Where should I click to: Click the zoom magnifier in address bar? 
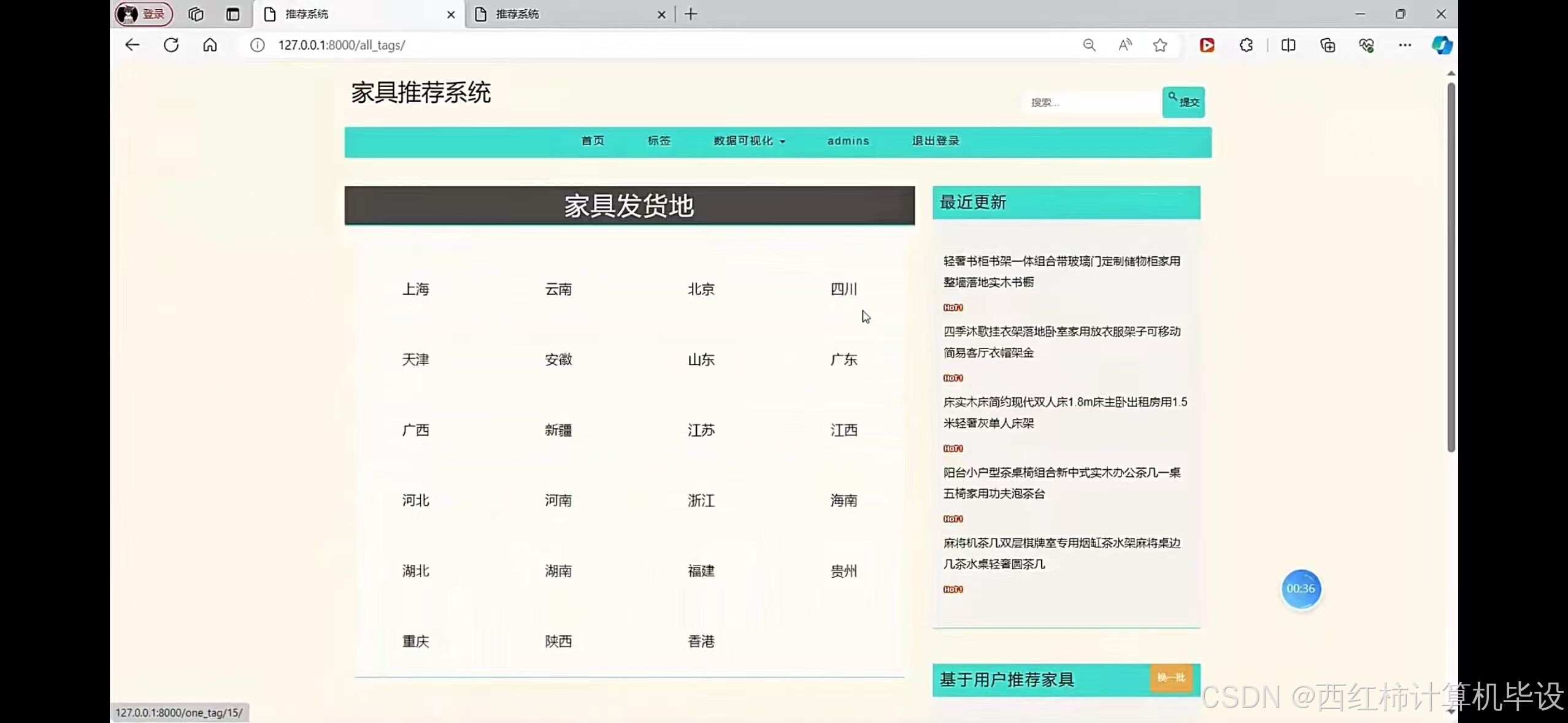click(1089, 45)
